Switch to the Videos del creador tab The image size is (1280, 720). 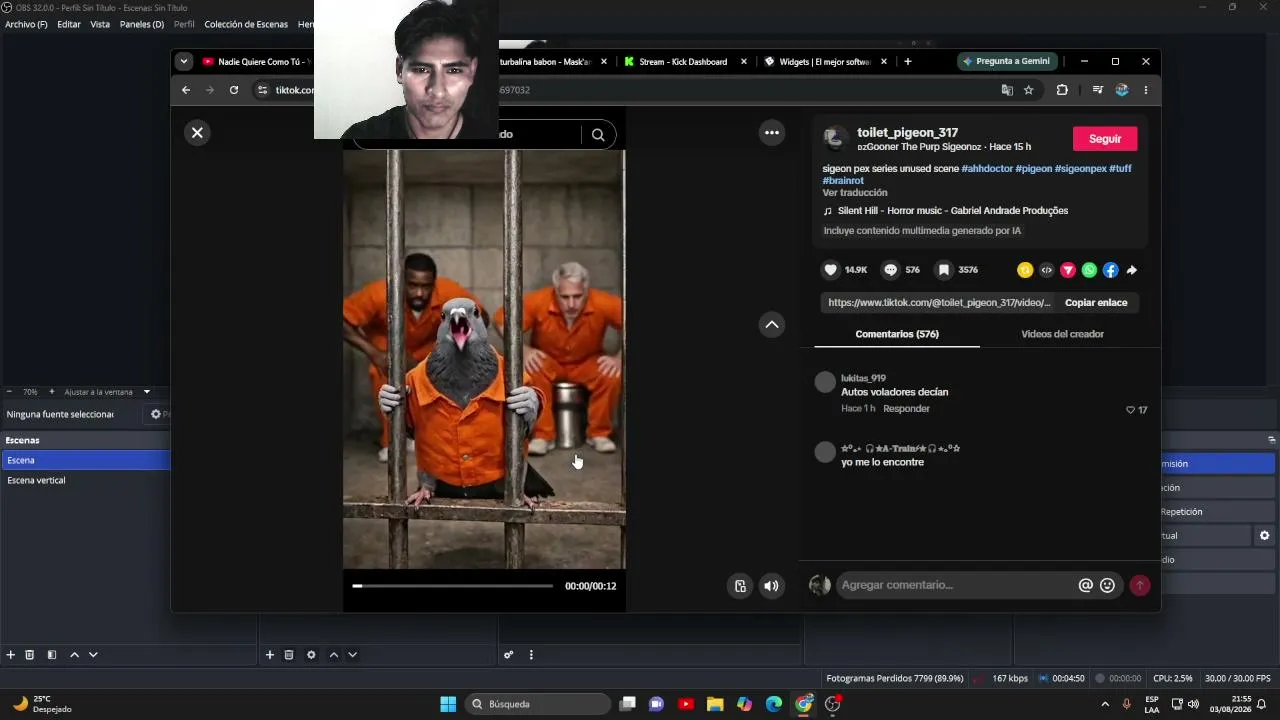point(1062,334)
